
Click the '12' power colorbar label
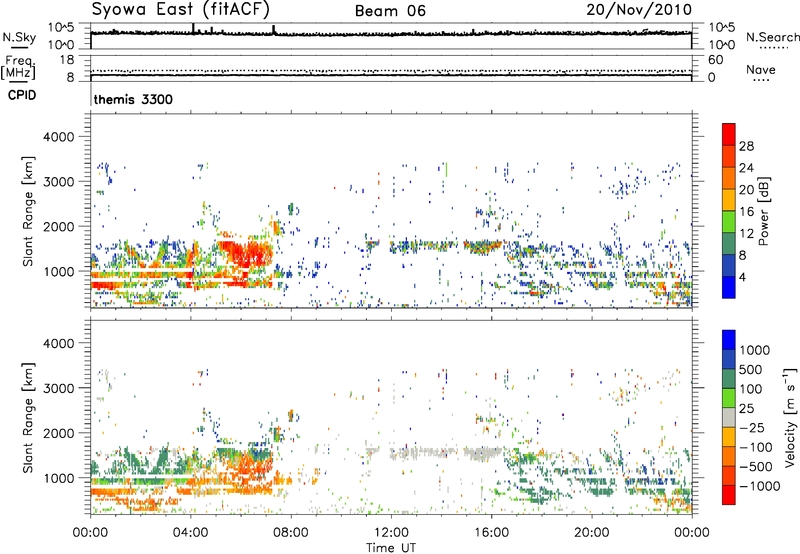[746, 234]
